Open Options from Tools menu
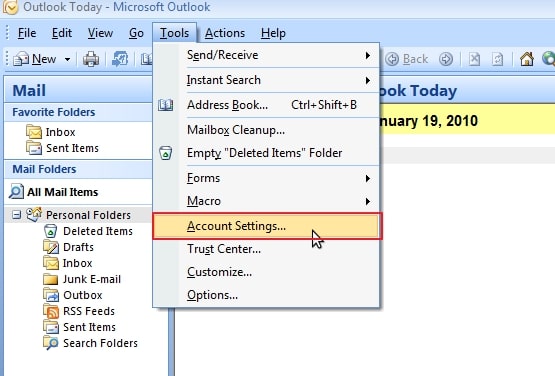Image resolution: width=555 pixels, height=376 pixels. point(266,295)
